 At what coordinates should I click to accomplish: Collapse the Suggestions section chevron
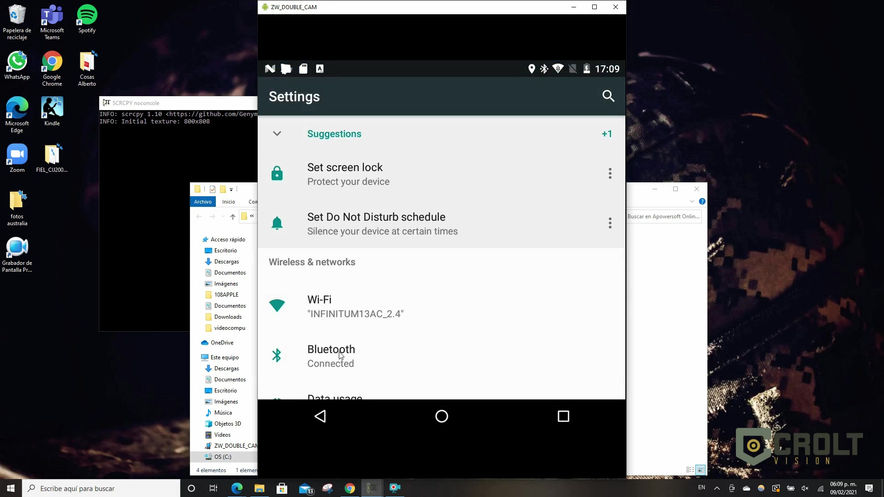point(277,134)
